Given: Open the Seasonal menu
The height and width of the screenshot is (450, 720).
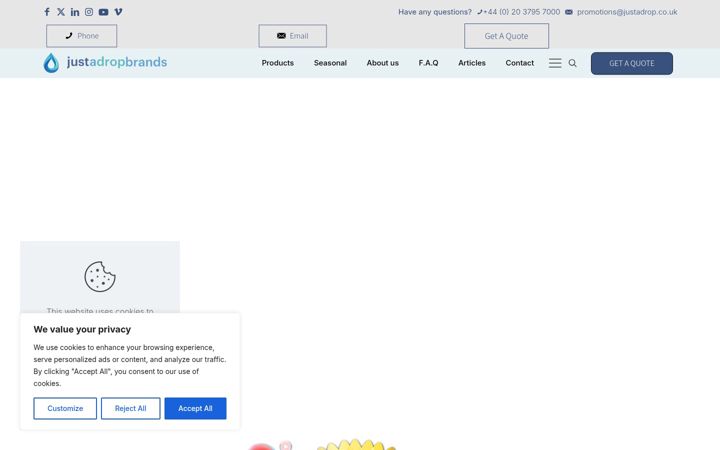Looking at the screenshot, I should click(x=330, y=63).
